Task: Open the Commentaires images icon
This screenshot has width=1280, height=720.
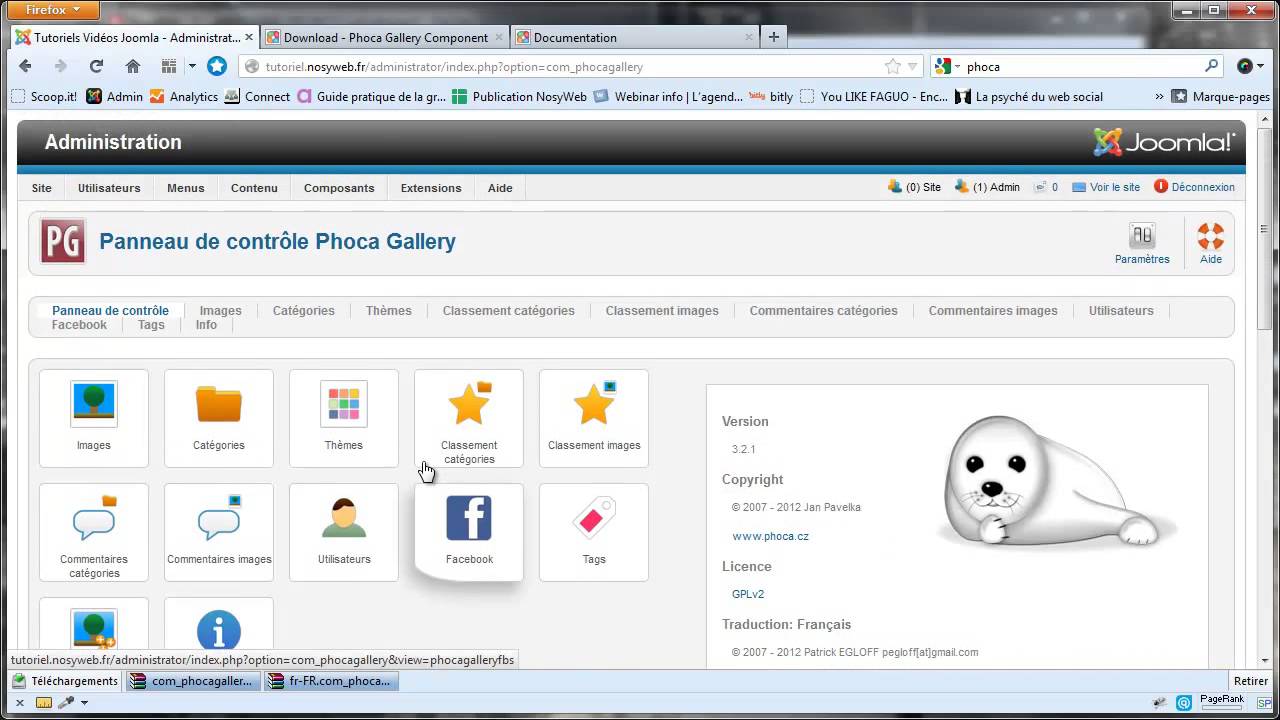Action: tap(219, 532)
